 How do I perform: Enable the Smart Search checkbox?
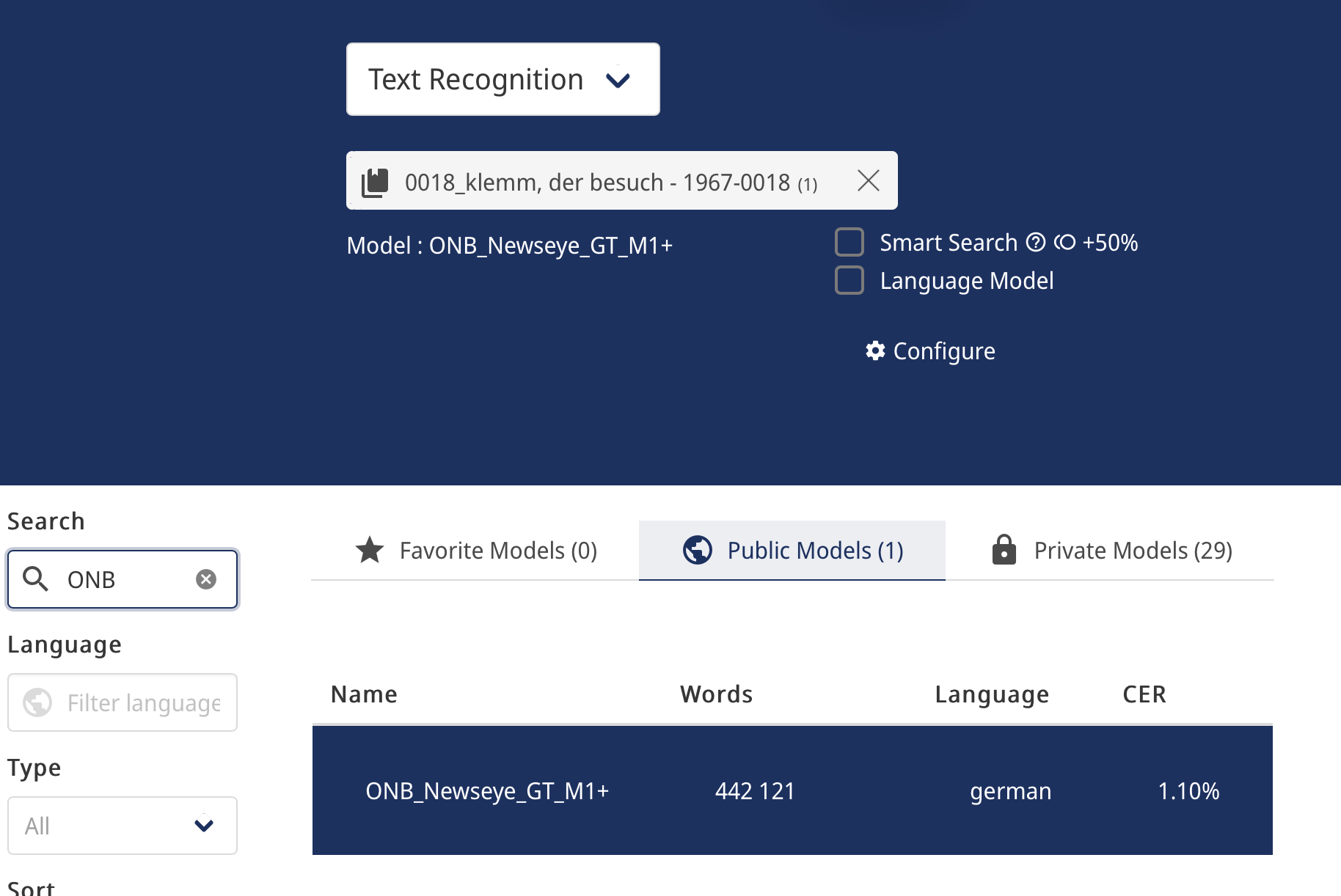(849, 242)
